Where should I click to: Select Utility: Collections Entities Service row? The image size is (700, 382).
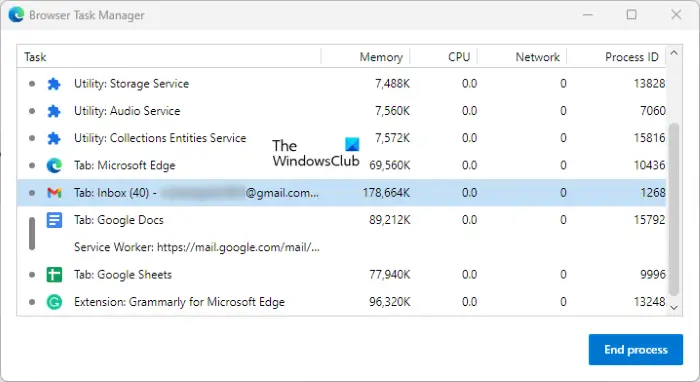[342, 138]
